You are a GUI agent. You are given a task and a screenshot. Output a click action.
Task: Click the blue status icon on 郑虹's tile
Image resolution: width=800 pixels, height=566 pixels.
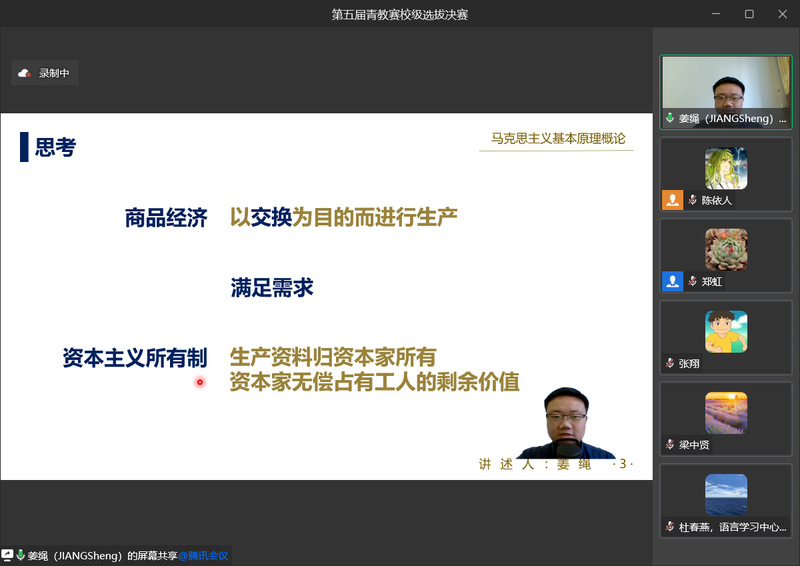tap(672, 281)
